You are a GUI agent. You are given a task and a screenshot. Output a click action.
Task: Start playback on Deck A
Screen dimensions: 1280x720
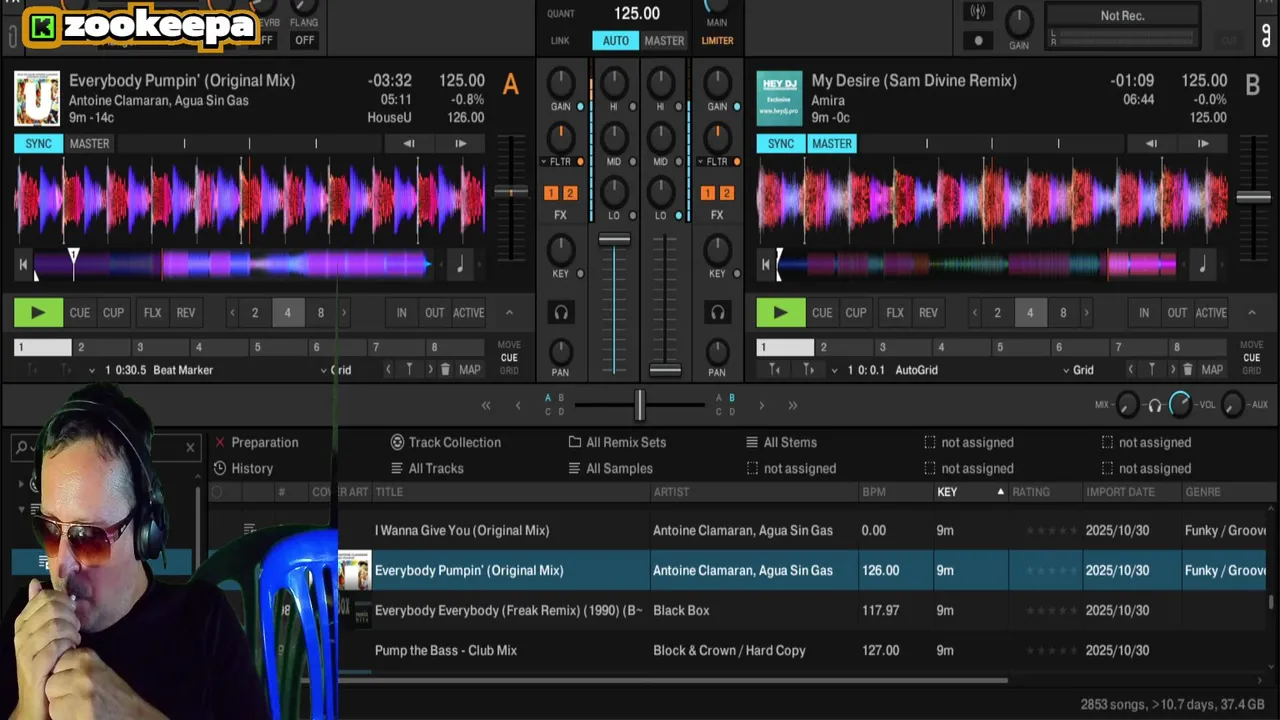[38, 313]
